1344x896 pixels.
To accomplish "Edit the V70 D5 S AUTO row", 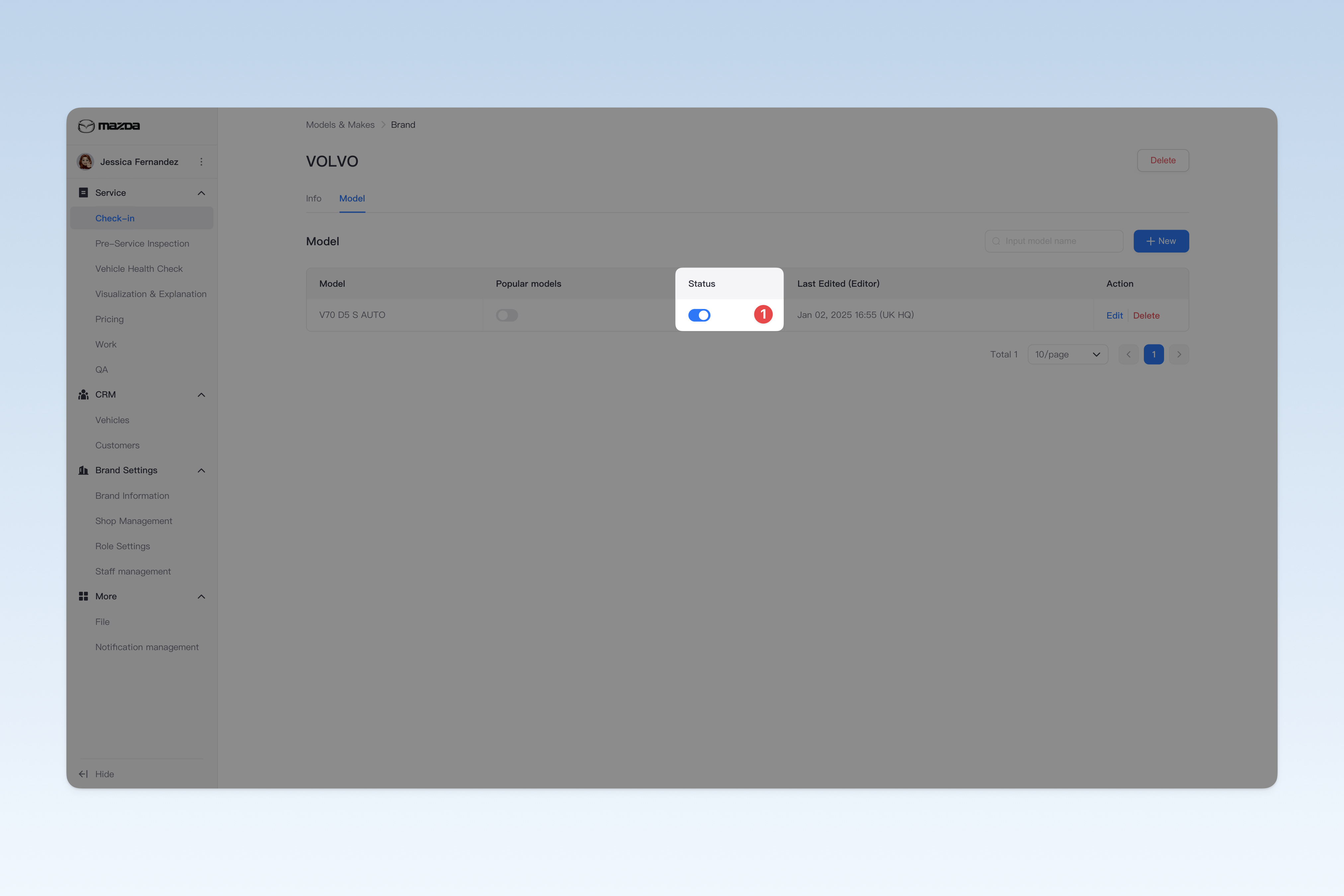I will click(x=1114, y=316).
